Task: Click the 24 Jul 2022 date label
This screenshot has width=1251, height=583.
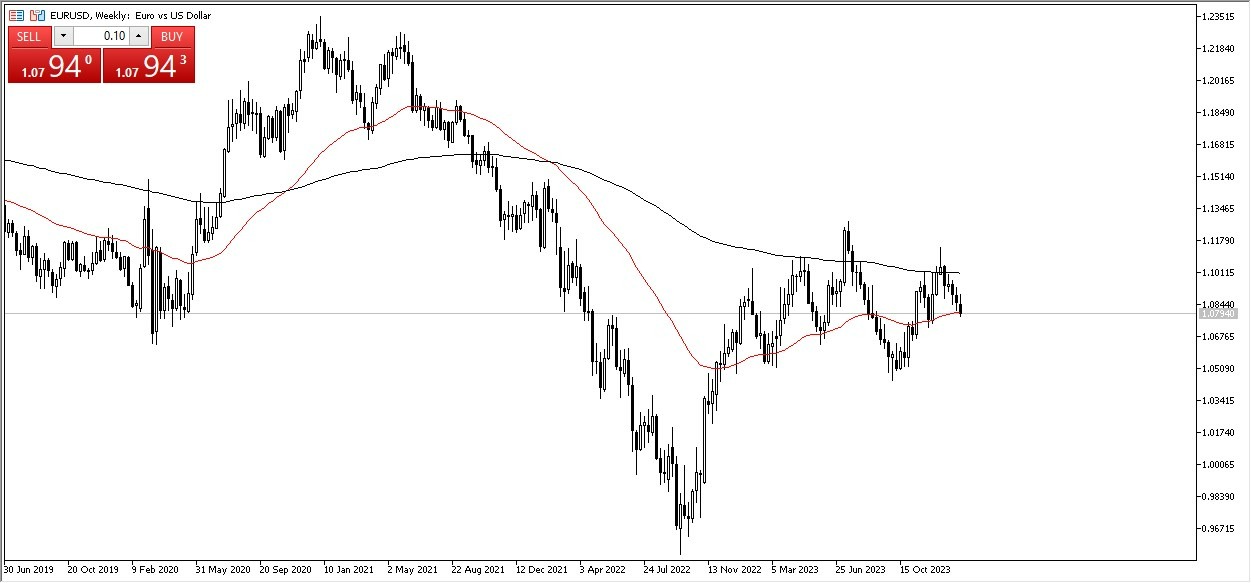Action: point(667,567)
